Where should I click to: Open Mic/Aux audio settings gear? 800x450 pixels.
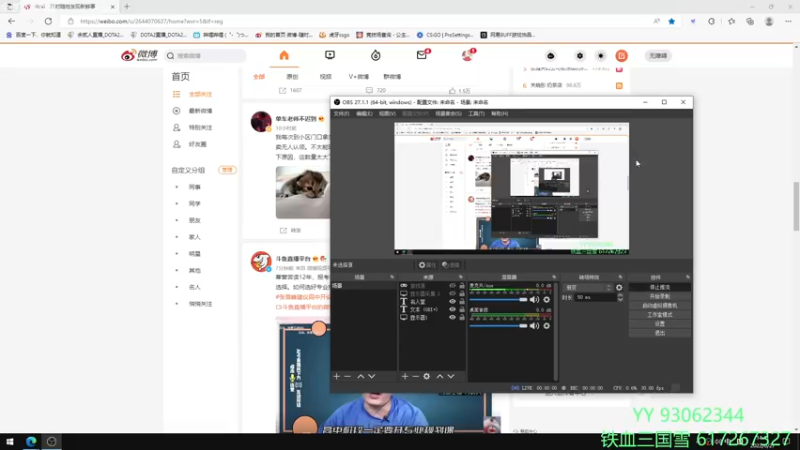coord(546,299)
